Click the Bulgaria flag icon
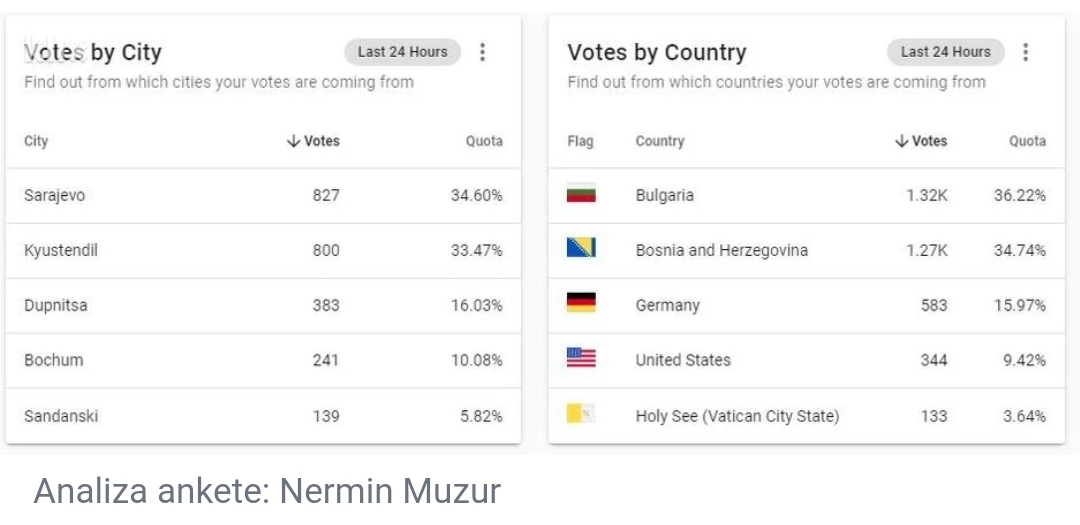The width and height of the screenshot is (1080, 525). 581,195
